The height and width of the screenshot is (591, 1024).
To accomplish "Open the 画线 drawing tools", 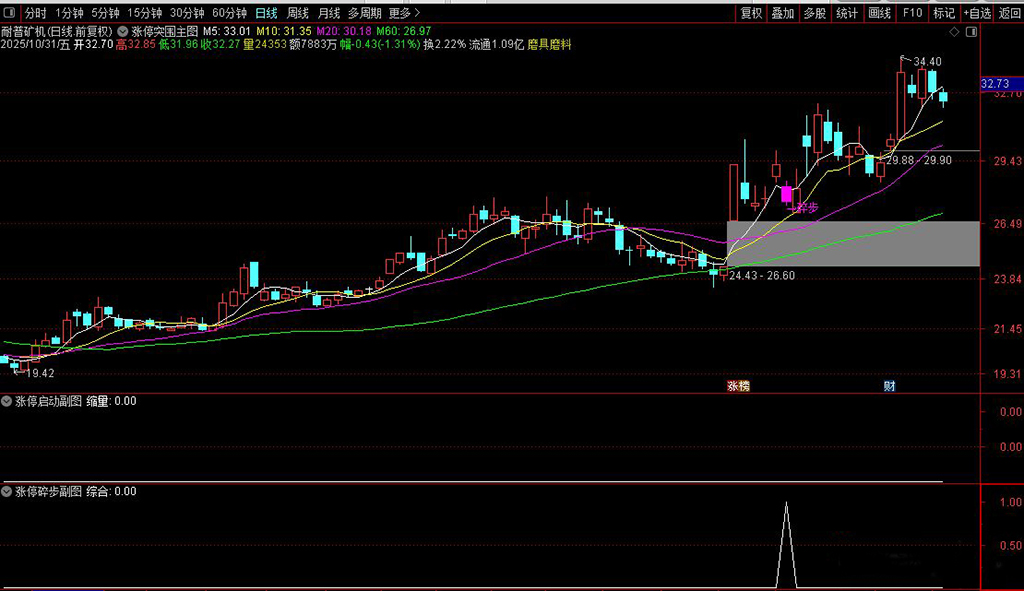I will tap(879, 13).
